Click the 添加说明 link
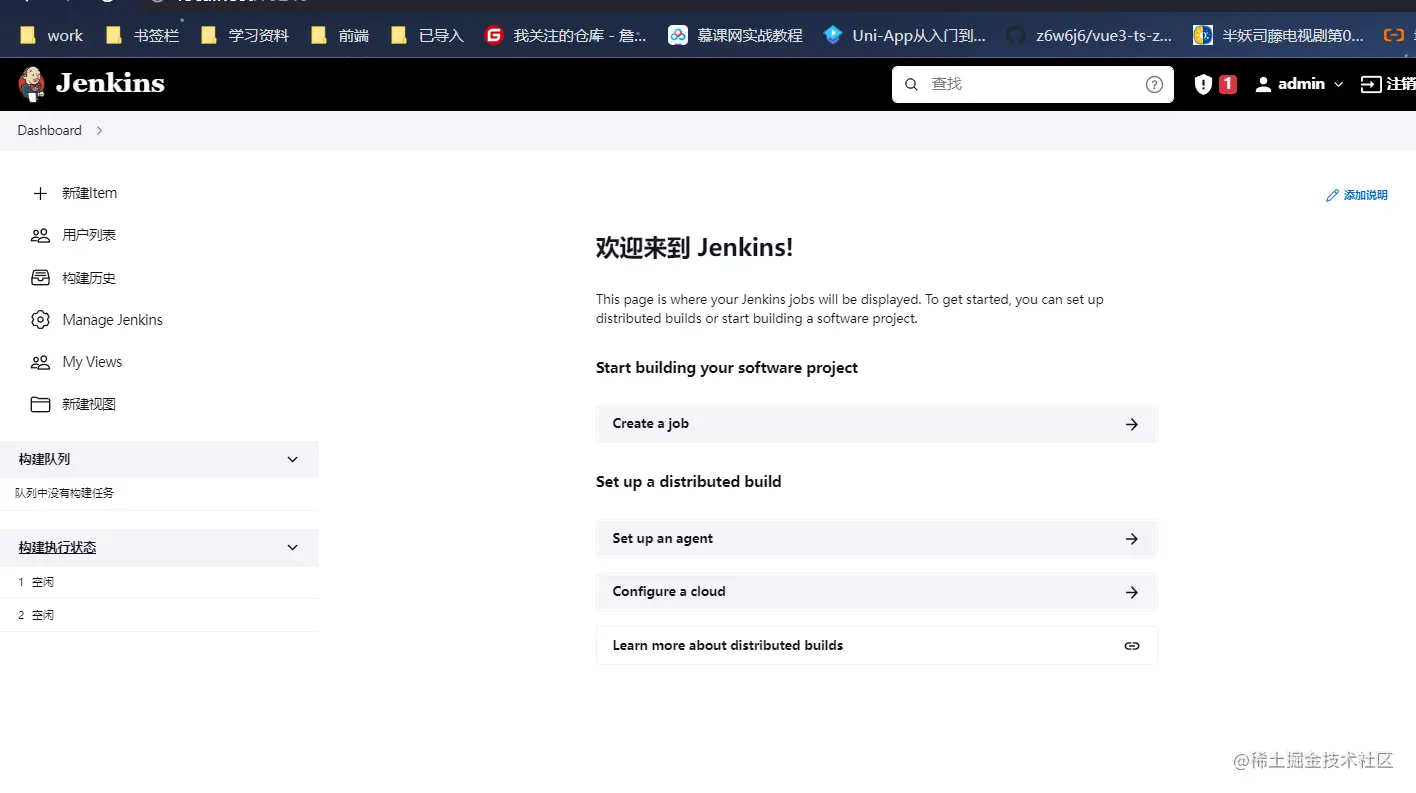The height and width of the screenshot is (793, 1416). [x=1365, y=195]
